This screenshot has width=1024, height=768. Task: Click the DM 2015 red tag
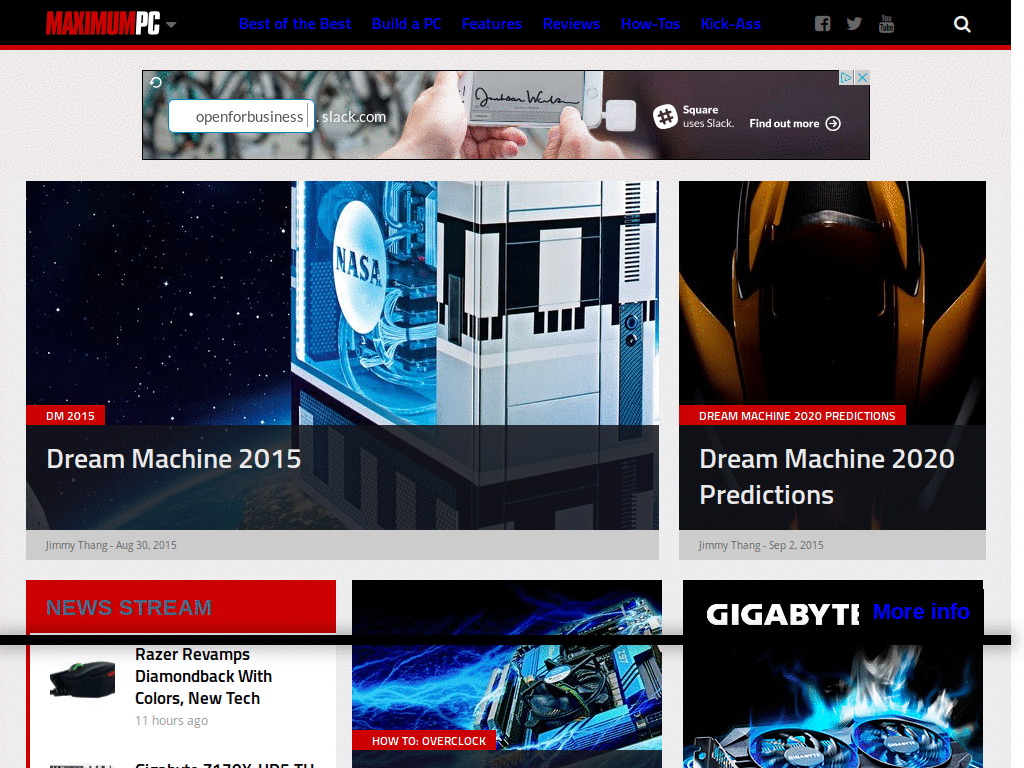65,415
